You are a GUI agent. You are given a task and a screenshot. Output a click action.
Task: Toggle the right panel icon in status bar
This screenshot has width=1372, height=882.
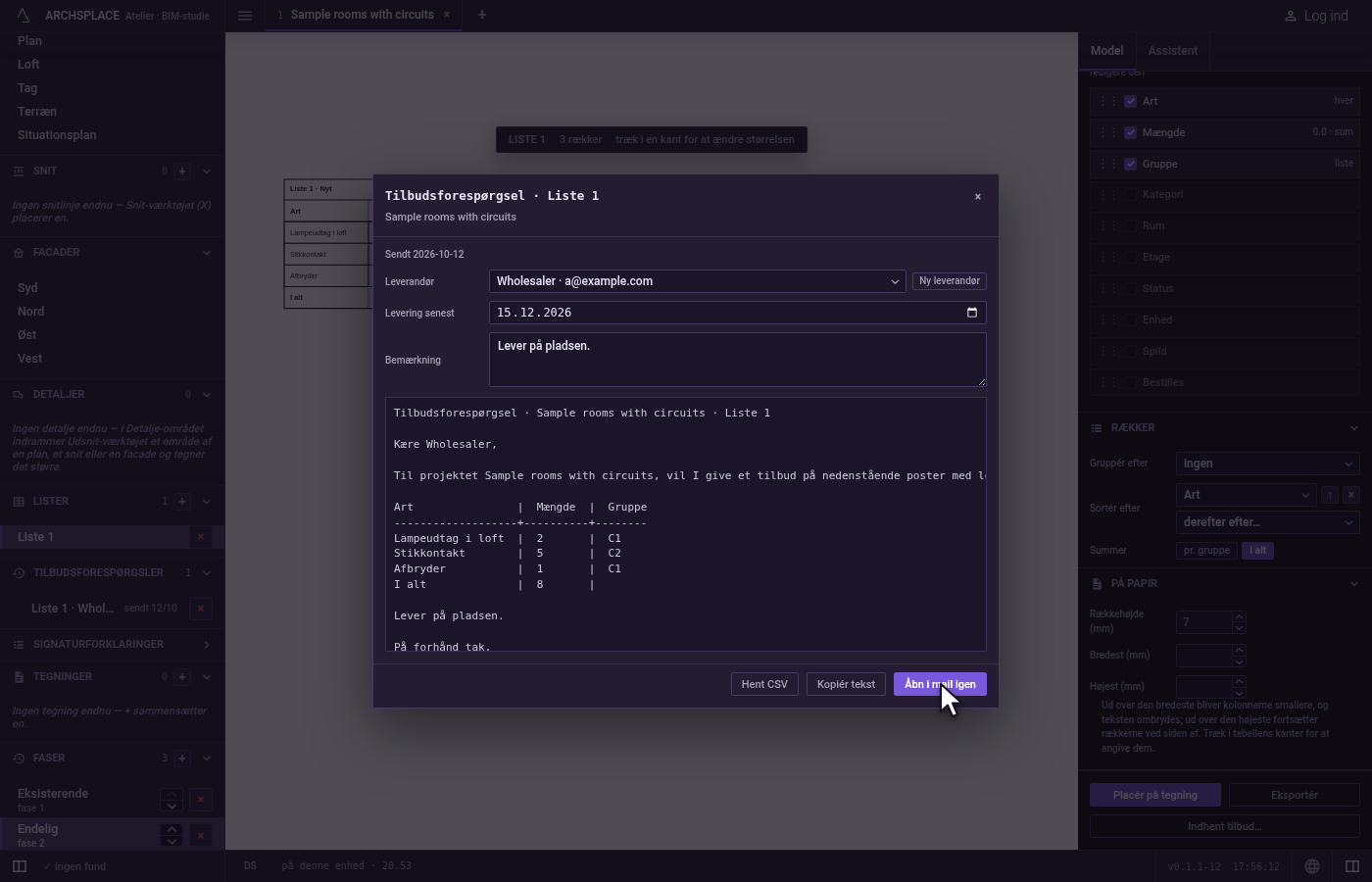[1352, 866]
